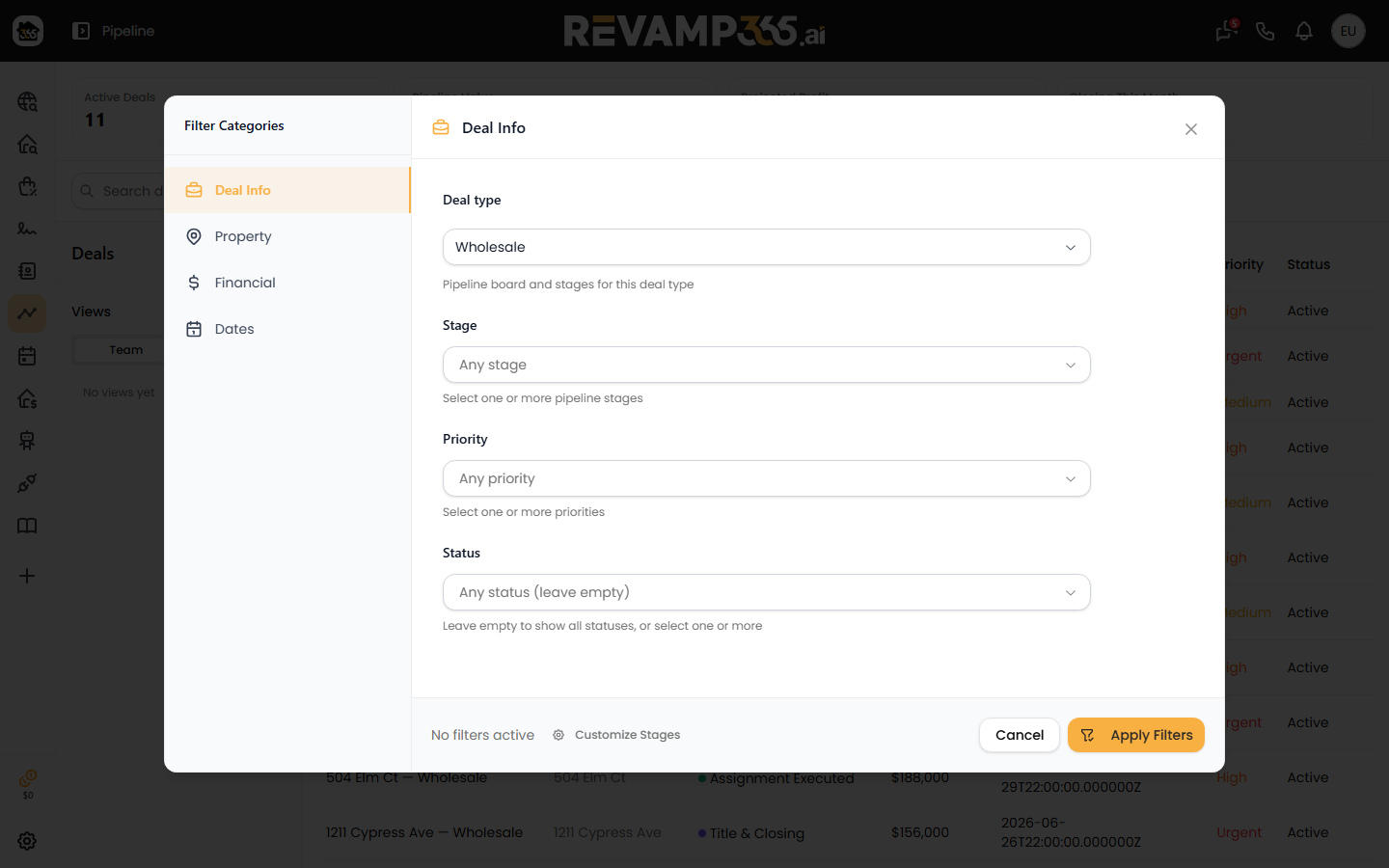1389x868 pixels.
Task: Open the coins credits icon showing $0
Action: [x=28, y=784]
